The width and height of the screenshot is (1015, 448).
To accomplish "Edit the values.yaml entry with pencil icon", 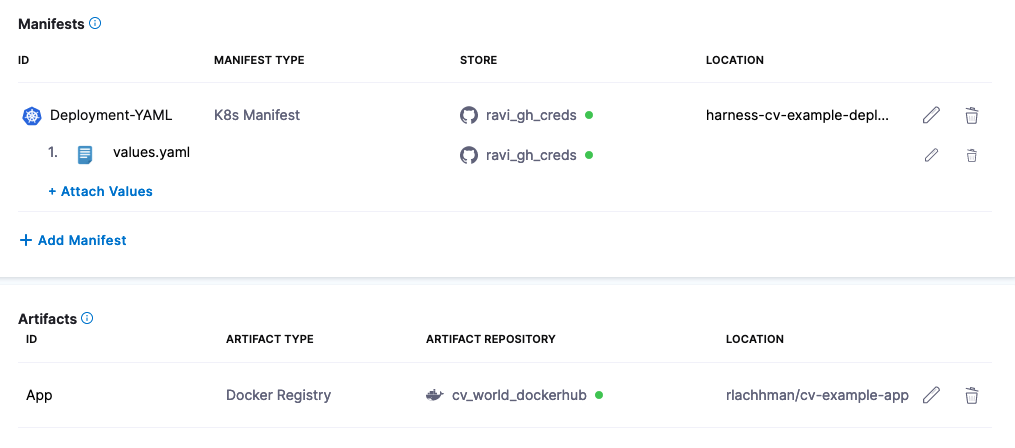I will click(931, 155).
